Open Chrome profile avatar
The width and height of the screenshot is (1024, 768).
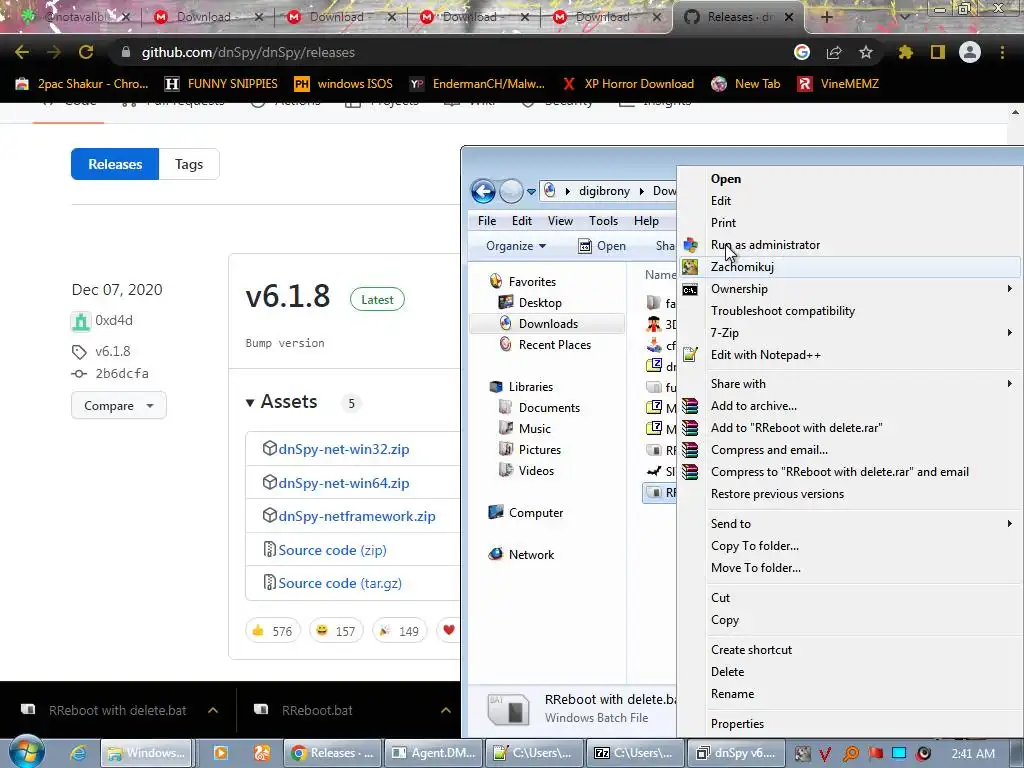pos(970,52)
